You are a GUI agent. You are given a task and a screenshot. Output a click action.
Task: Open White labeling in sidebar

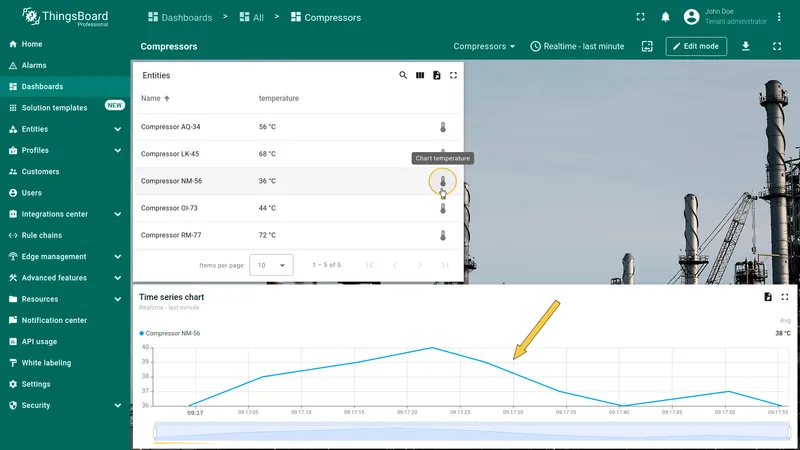click(65, 363)
